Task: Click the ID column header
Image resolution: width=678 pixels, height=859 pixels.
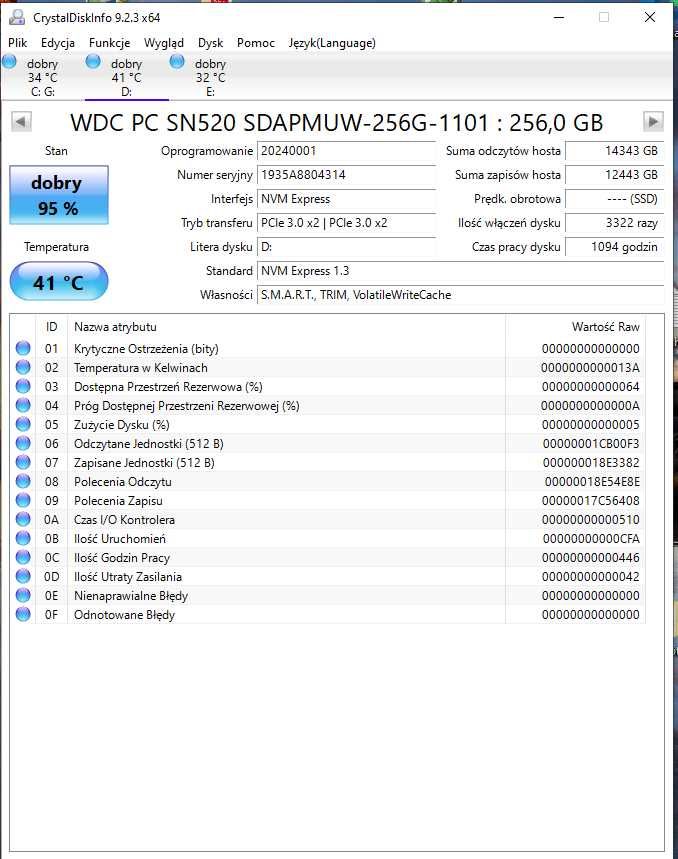Action: click(51, 327)
